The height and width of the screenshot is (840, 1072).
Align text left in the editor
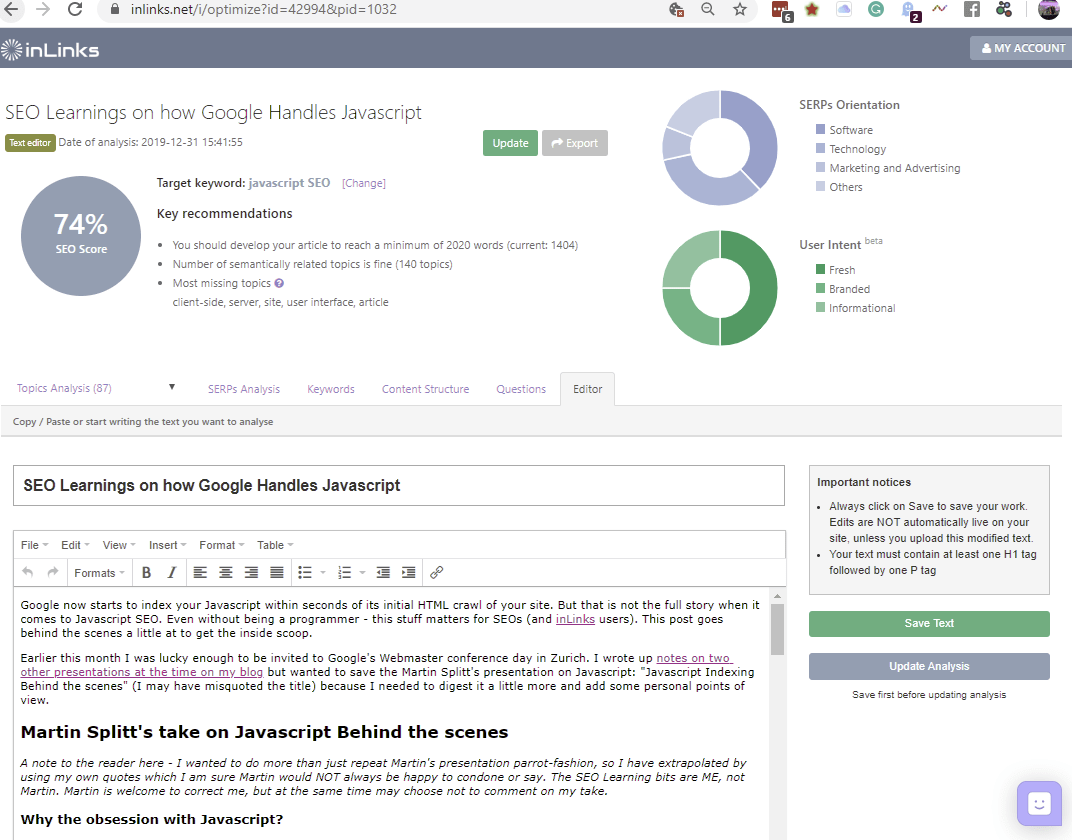tap(200, 573)
